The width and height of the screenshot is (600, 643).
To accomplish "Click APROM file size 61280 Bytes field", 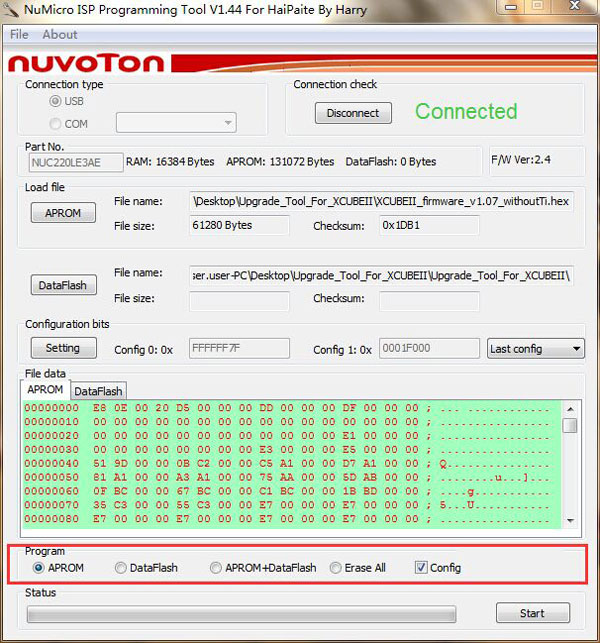I will pyautogui.click(x=239, y=225).
